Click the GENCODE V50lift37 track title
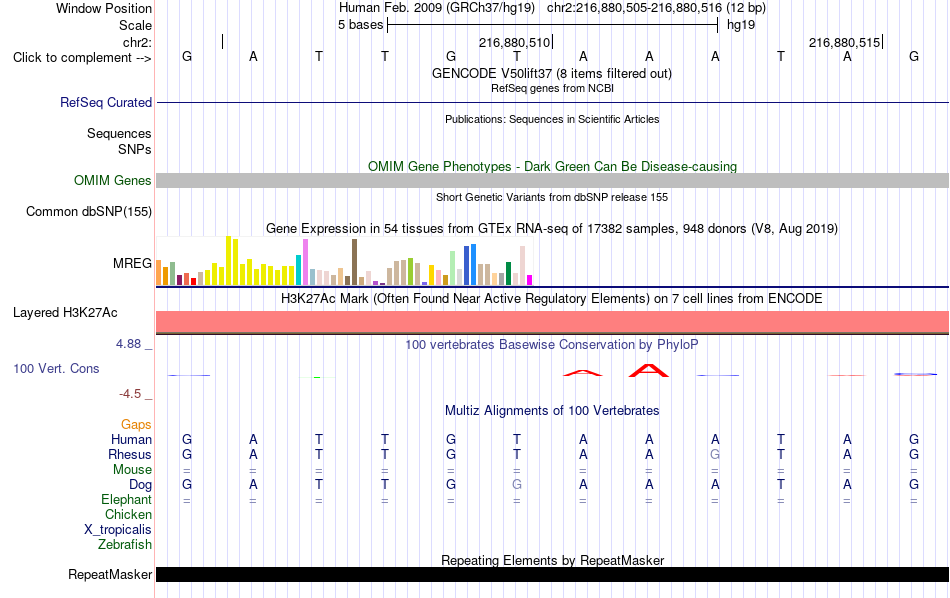This screenshot has width=950, height=598. 552,73
